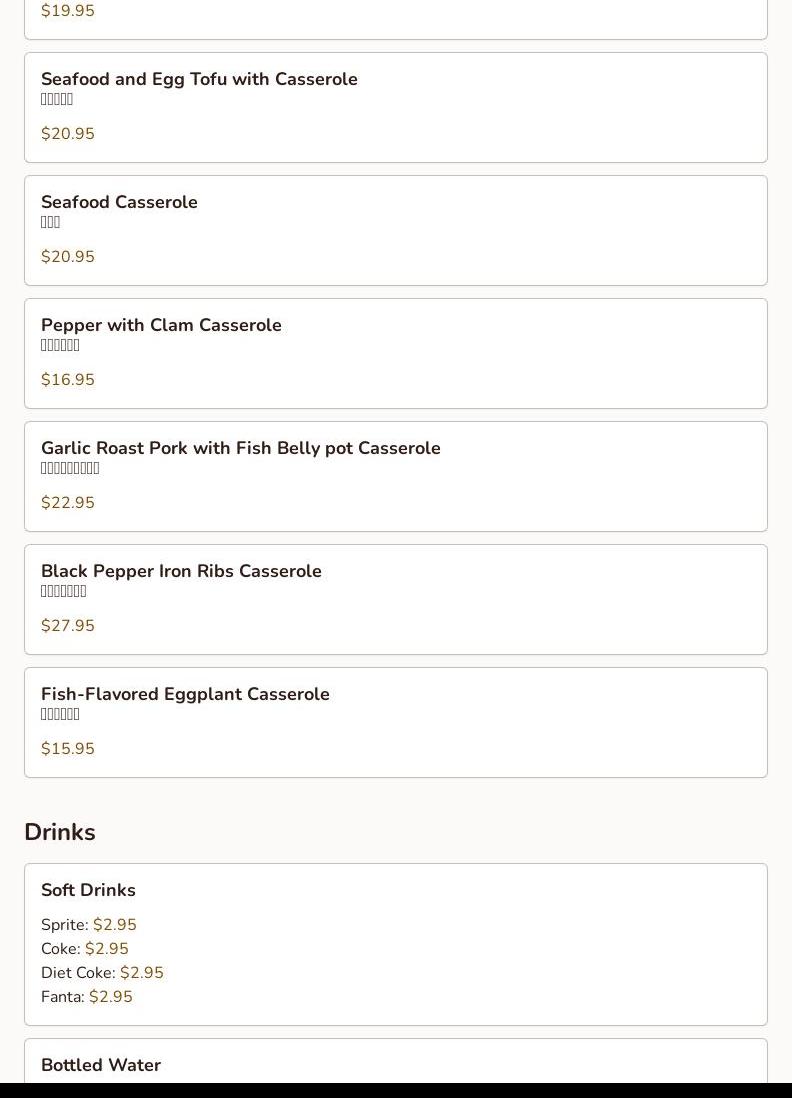
Task: Open the Fish-Flavored Eggplant Casserole item
Action: [x=185, y=695]
